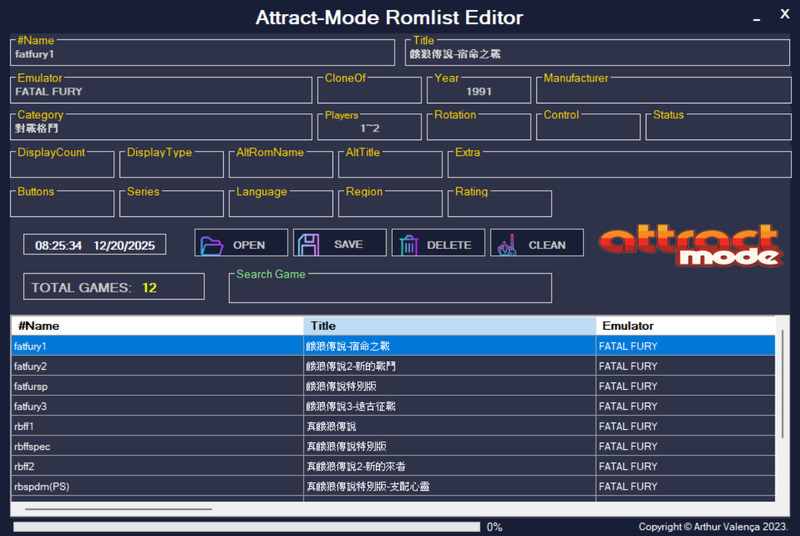
Task: Click the Title cell in the fatfury3 row
Action: (449, 406)
